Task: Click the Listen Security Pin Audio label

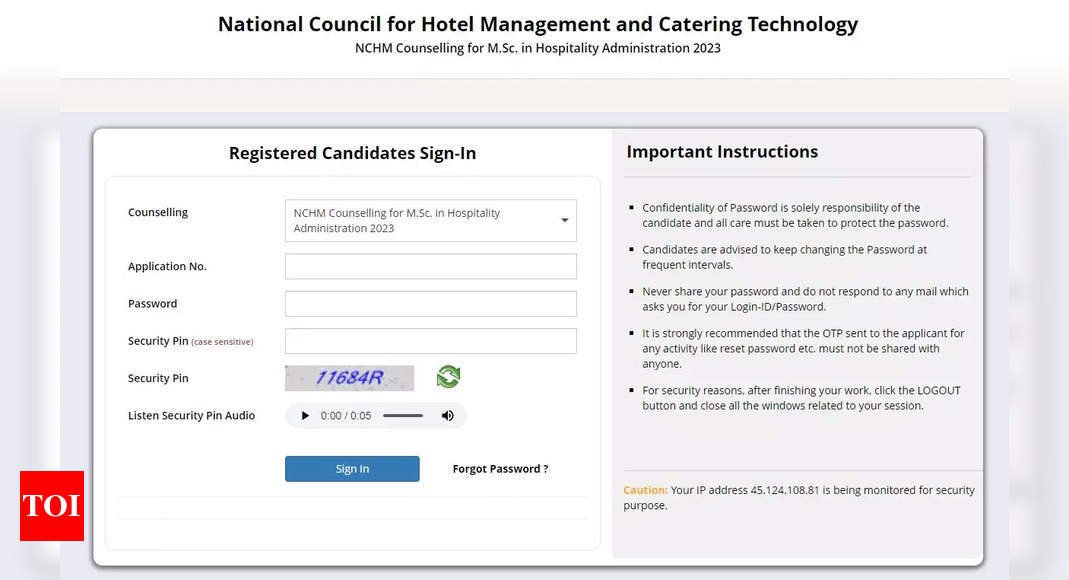Action: click(x=192, y=416)
